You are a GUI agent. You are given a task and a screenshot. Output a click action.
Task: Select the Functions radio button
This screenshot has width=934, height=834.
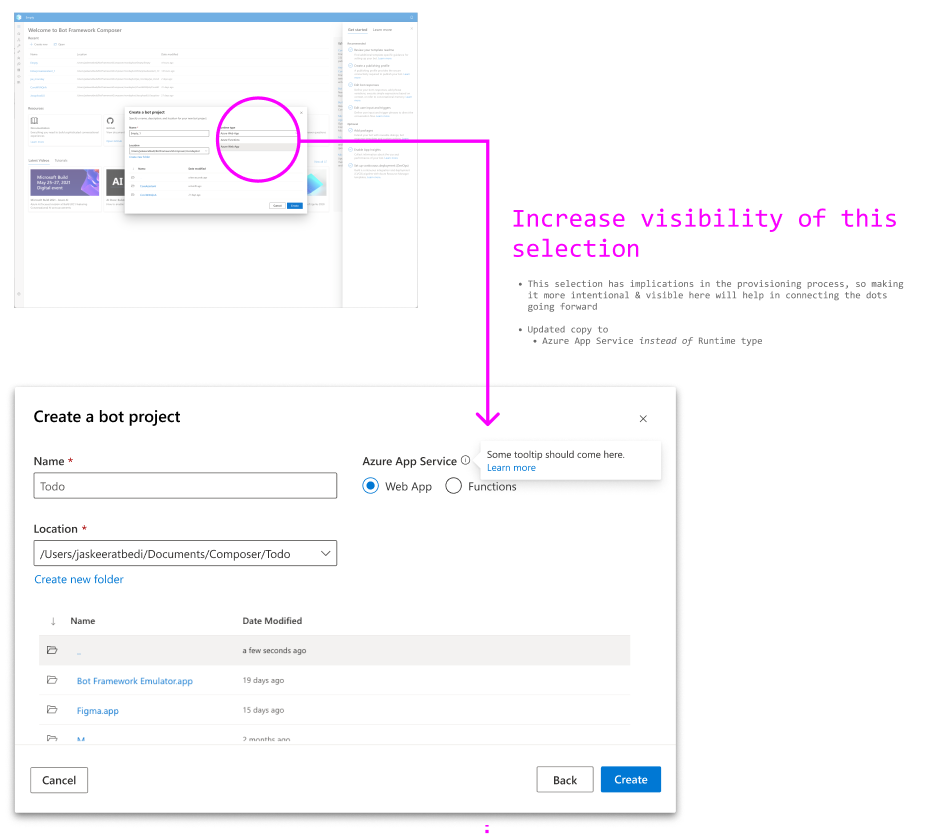pos(453,486)
